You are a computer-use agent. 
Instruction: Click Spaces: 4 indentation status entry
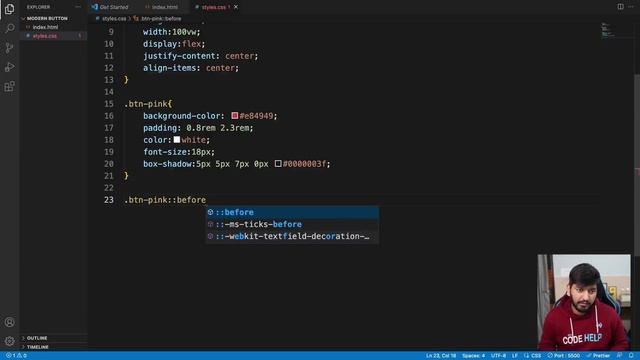tap(473, 356)
